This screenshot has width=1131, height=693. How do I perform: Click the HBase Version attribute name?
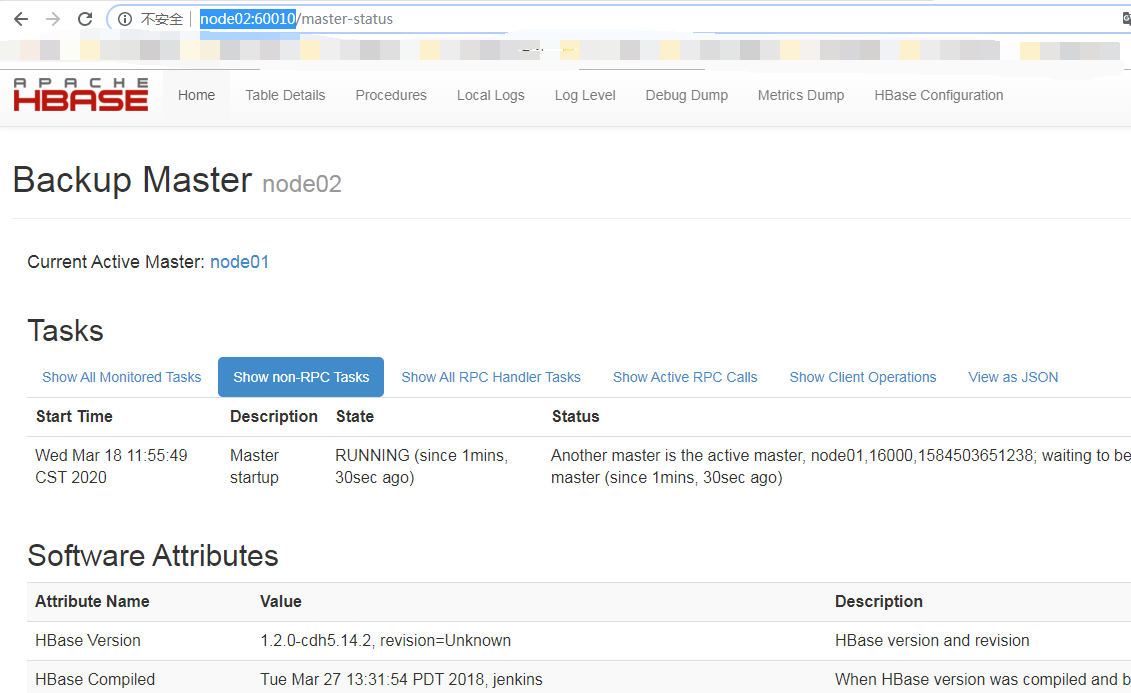tap(88, 640)
